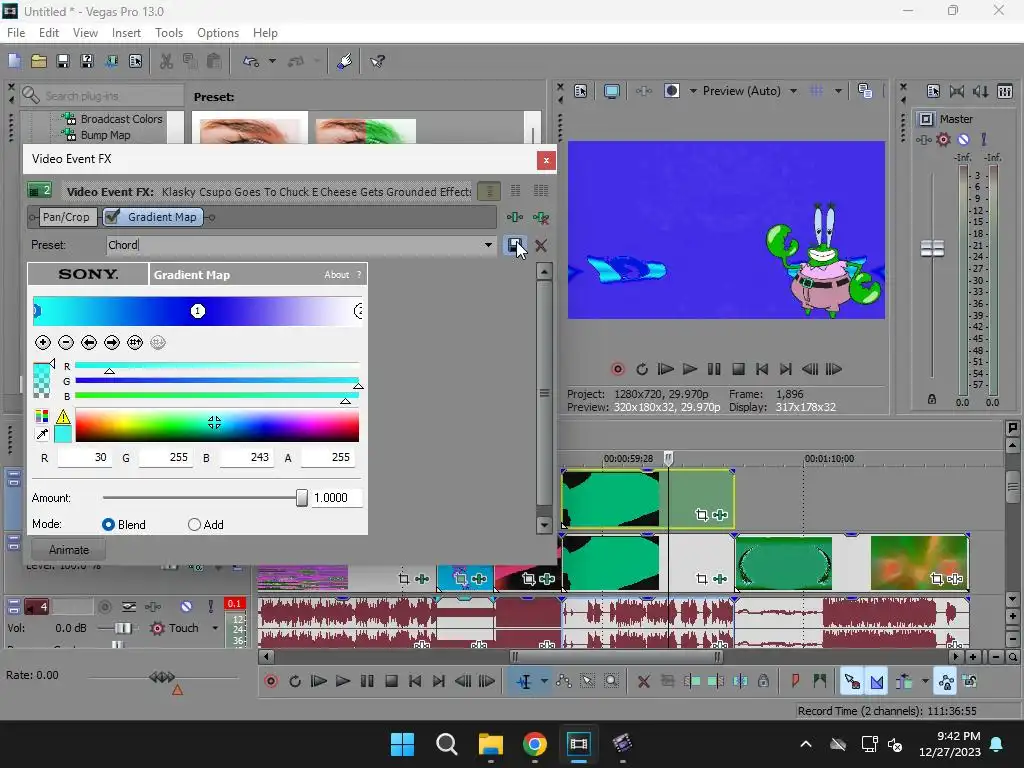Expand the Undo history dropdown arrow
The height and width of the screenshot is (768, 1024).
click(272, 61)
